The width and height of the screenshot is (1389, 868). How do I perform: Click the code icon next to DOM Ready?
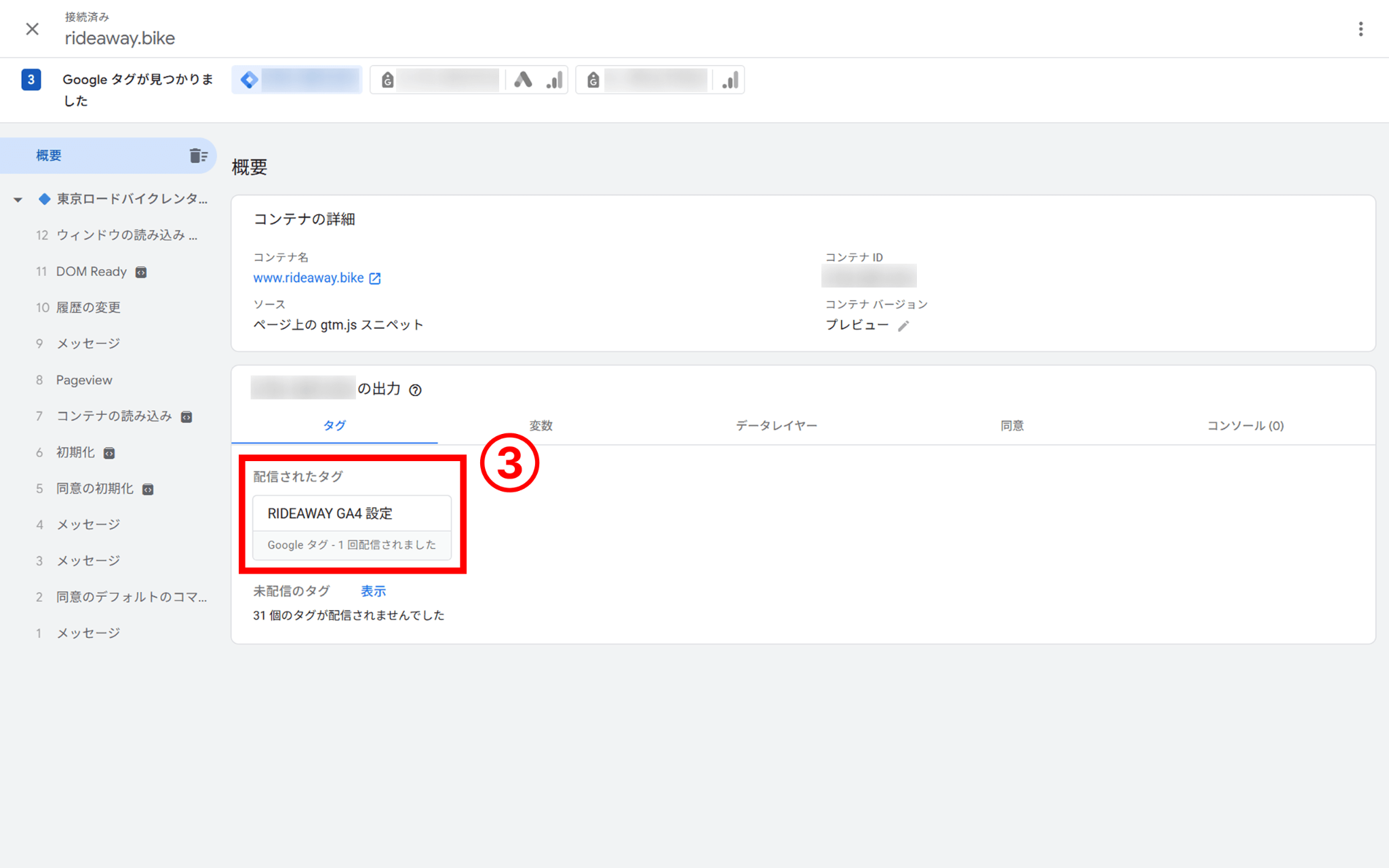pyautogui.click(x=140, y=271)
